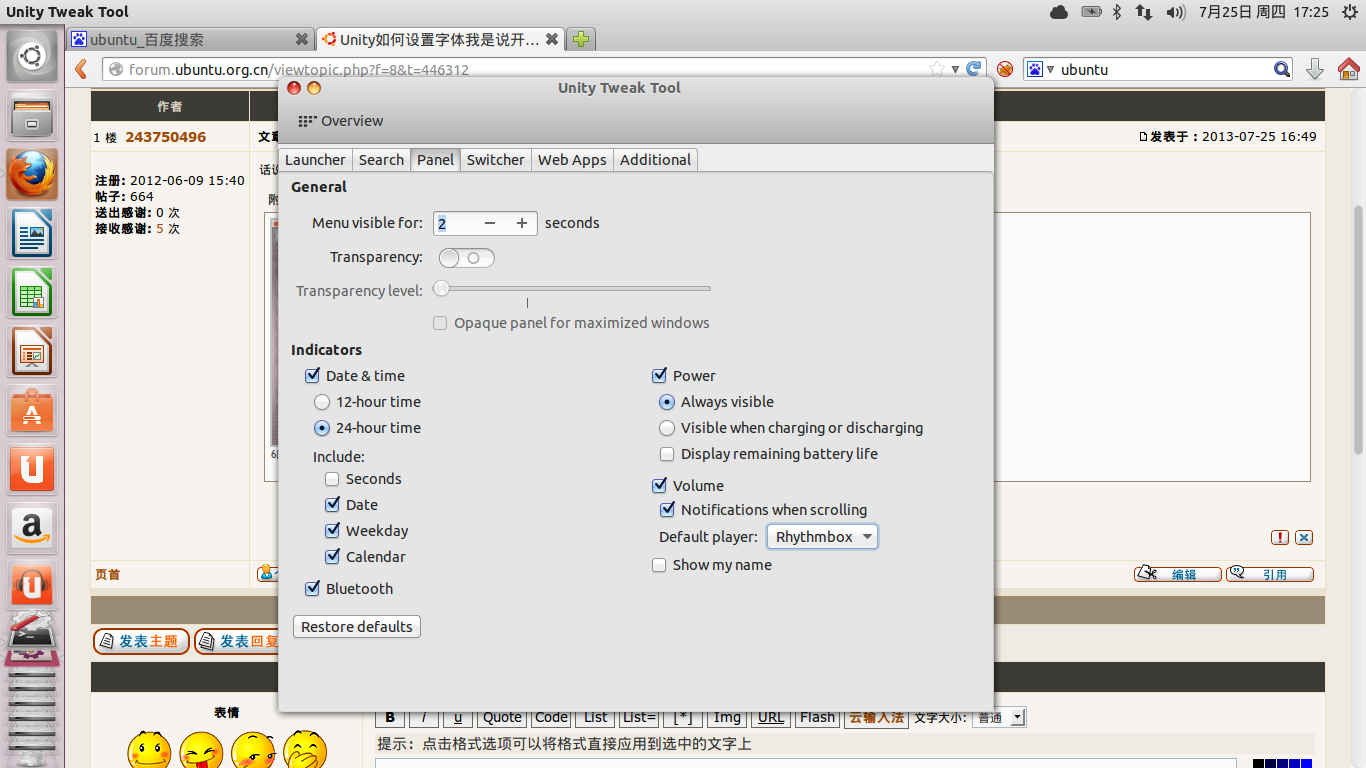This screenshot has width=1366, height=768.
Task: Open Amazon launcher icon
Action: click(32, 528)
